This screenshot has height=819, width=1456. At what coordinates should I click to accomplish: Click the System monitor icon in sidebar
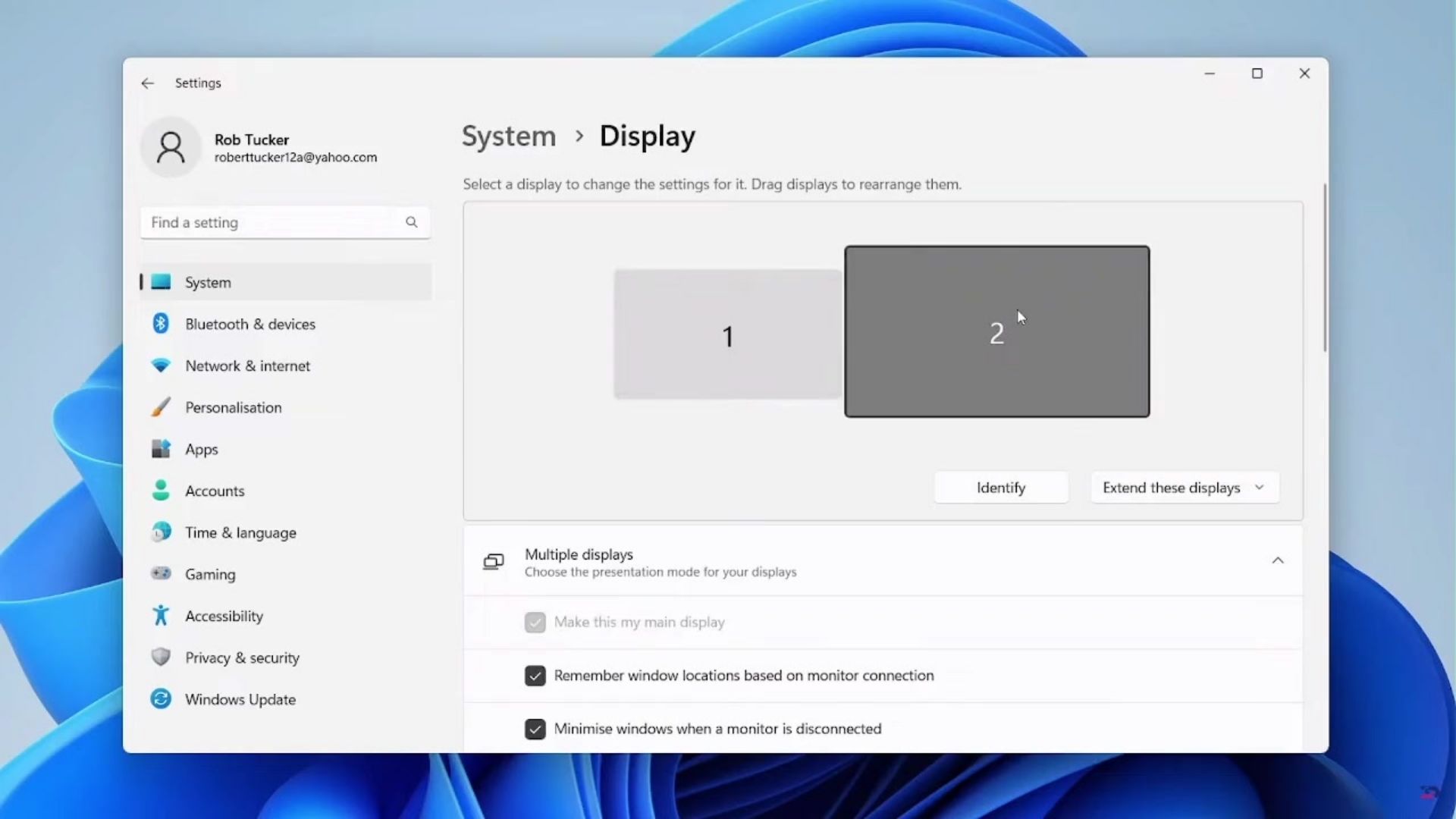pyautogui.click(x=161, y=282)
